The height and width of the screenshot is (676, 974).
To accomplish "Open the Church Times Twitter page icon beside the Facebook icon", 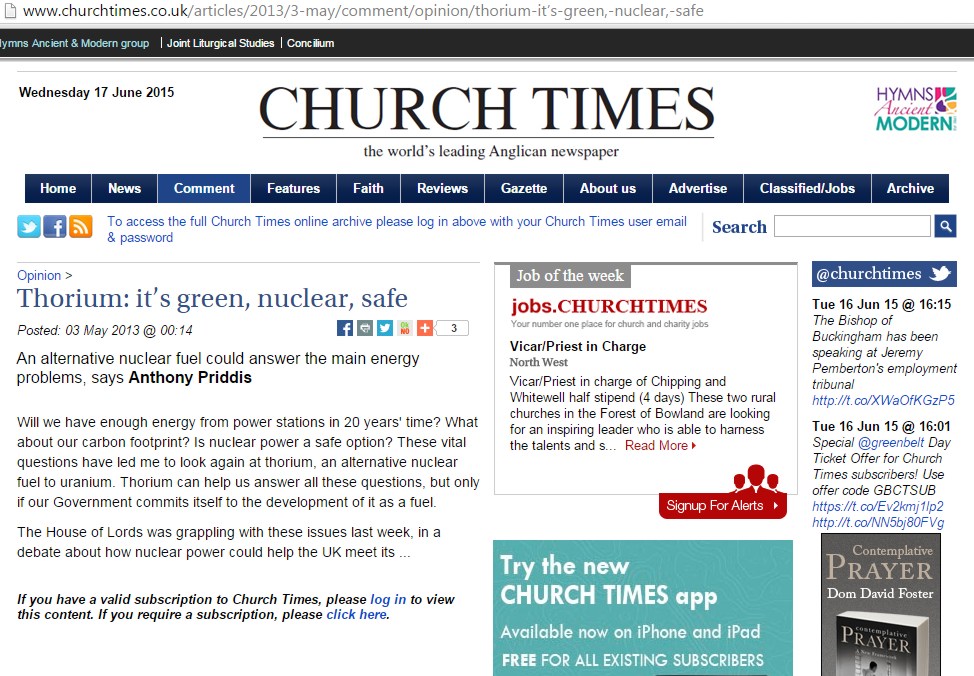I will click(29, 227).
